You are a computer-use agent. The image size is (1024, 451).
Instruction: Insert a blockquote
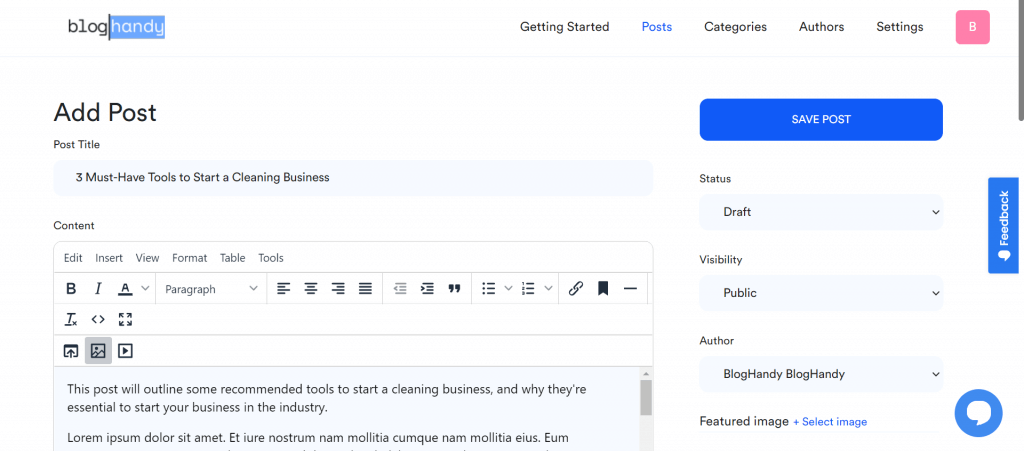coord(455,288)
